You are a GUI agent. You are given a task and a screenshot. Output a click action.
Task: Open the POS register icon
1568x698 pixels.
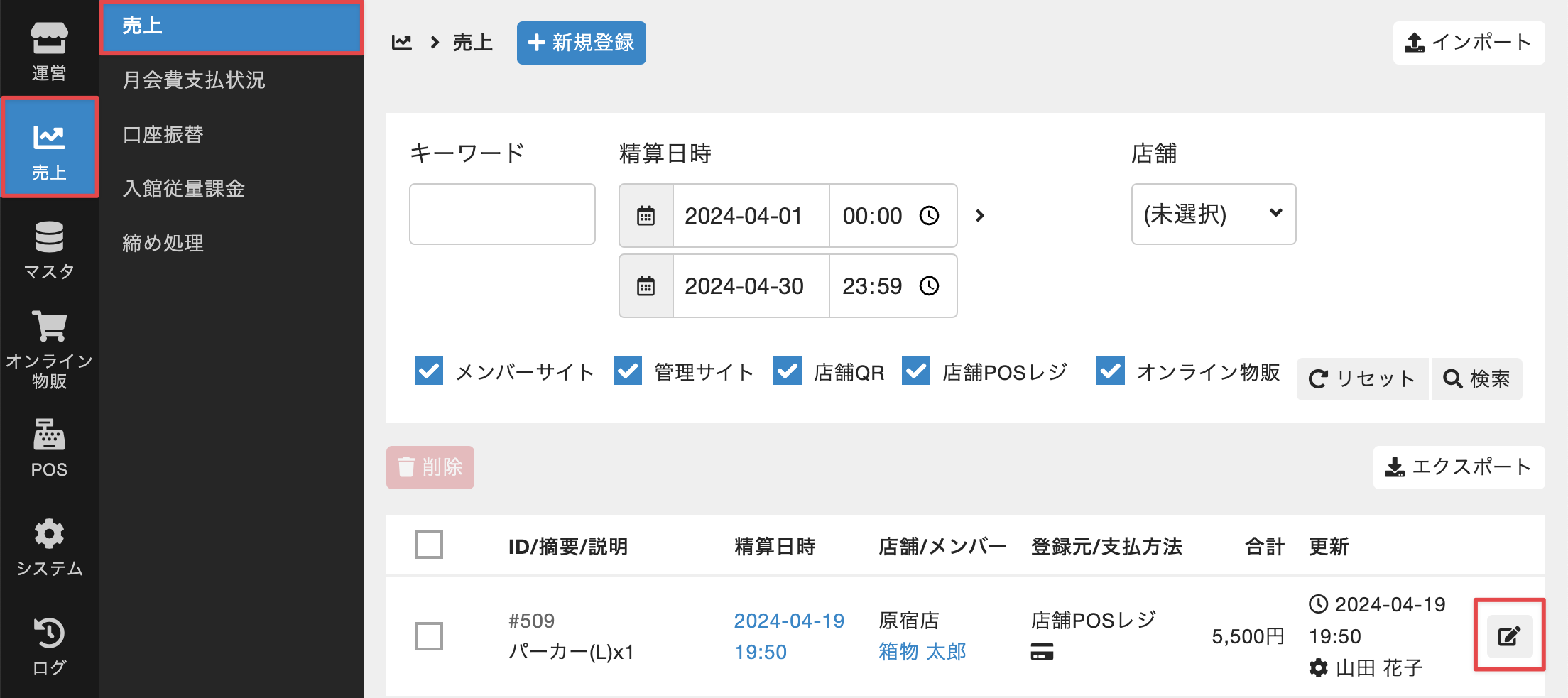click(x=49, y=448)
